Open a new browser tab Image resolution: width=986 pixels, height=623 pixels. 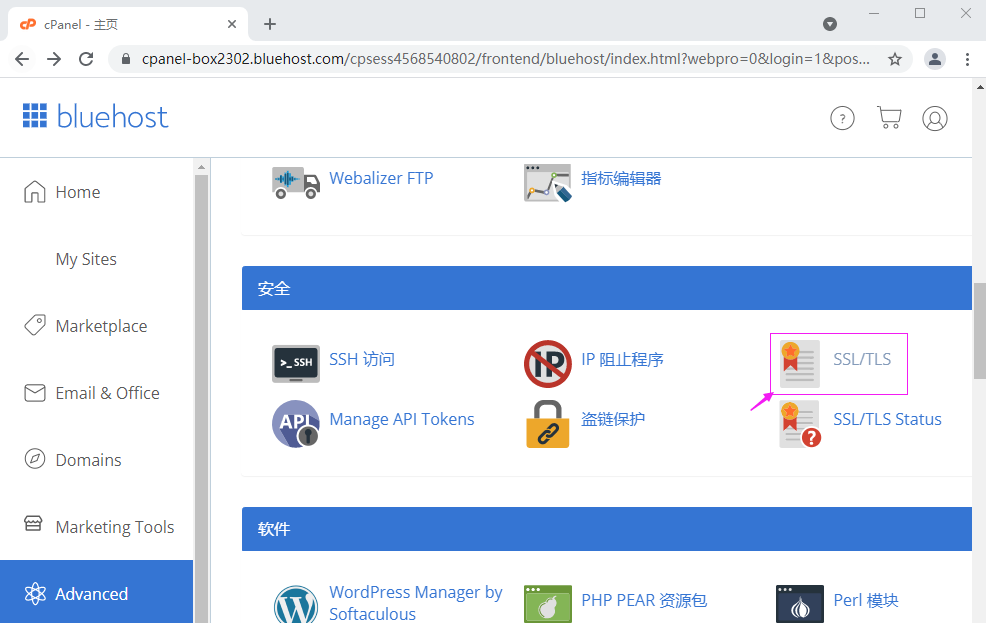[x=270, y=24]
